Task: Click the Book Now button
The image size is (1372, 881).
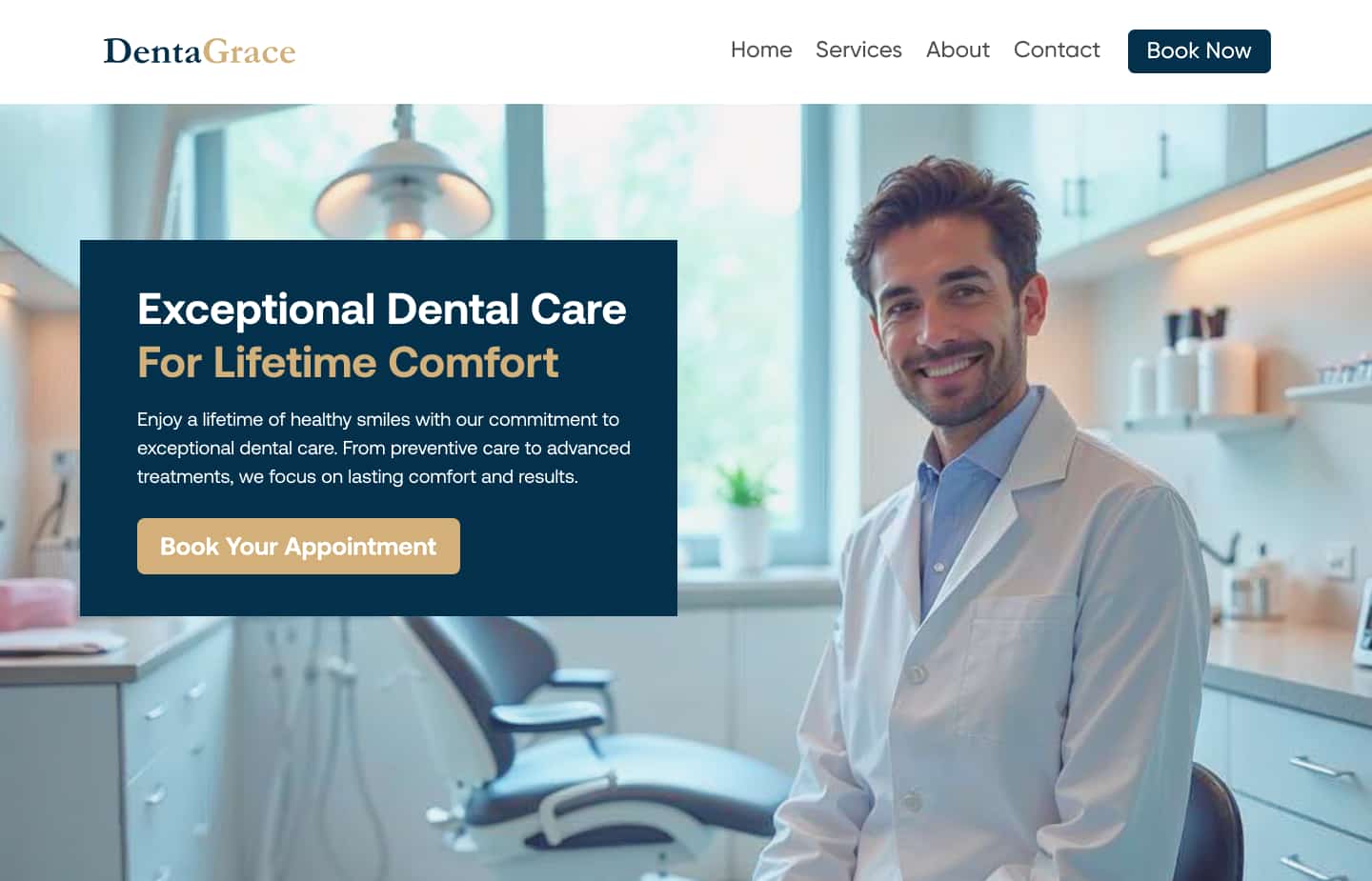Action: (1200, 50)
